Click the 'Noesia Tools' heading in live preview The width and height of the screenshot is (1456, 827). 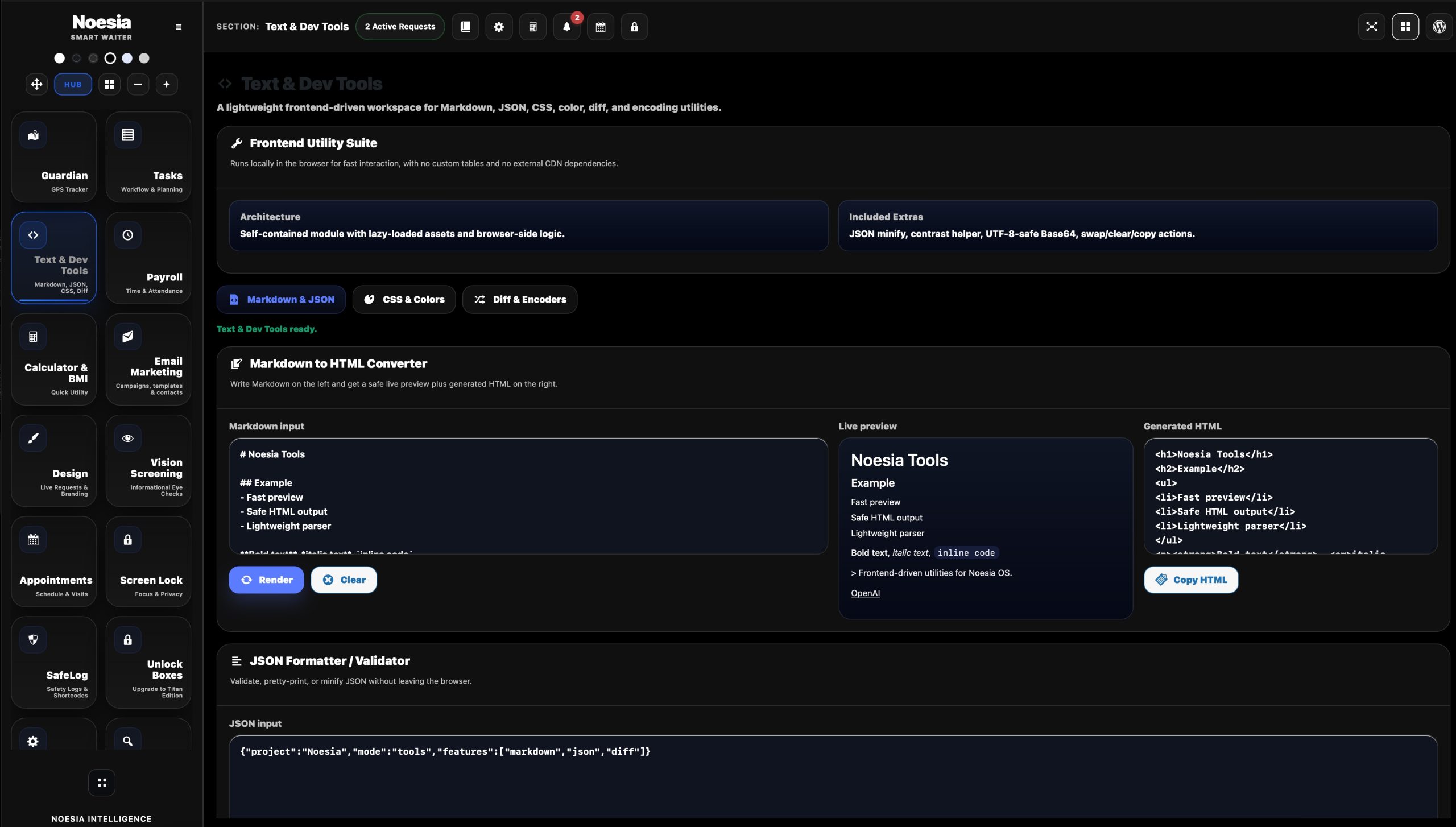pyautogui.click(x=899, y=460)
